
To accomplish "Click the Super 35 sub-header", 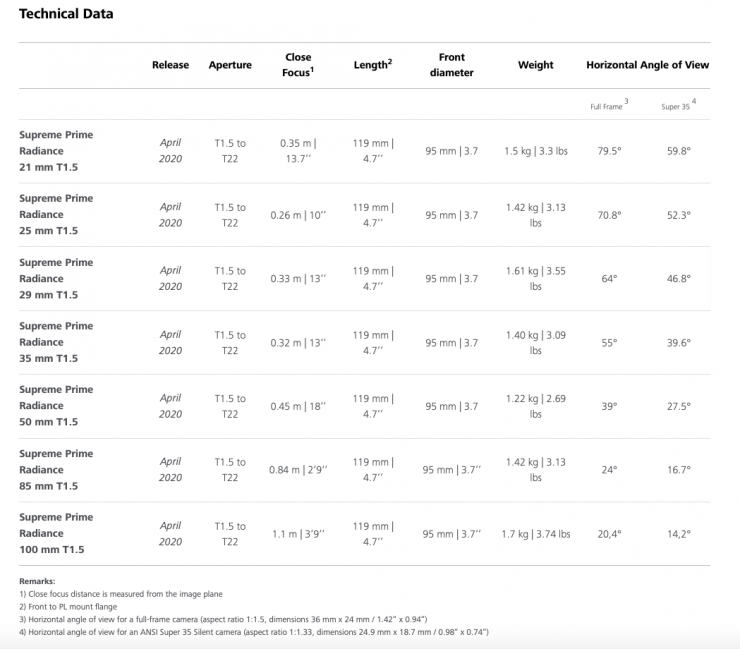I will [x=677, y=105].
